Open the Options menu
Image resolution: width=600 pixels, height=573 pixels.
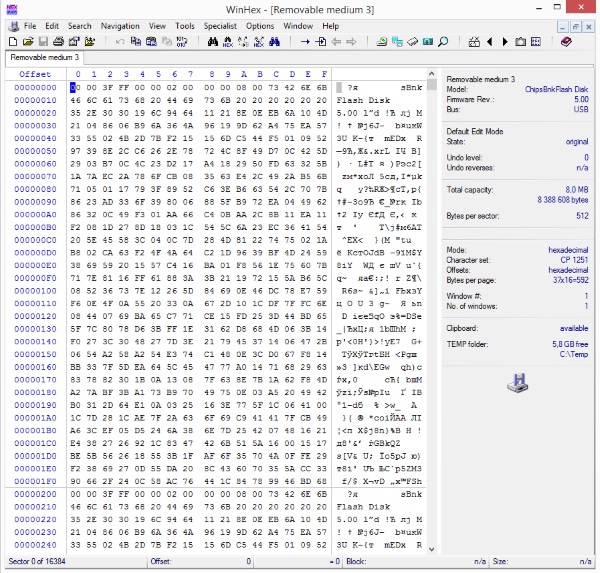pyautogui.click(x=260, y=26)
